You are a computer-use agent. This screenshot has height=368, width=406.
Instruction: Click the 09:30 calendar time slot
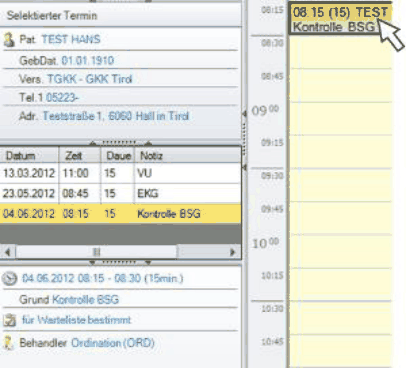coord(341,185)
